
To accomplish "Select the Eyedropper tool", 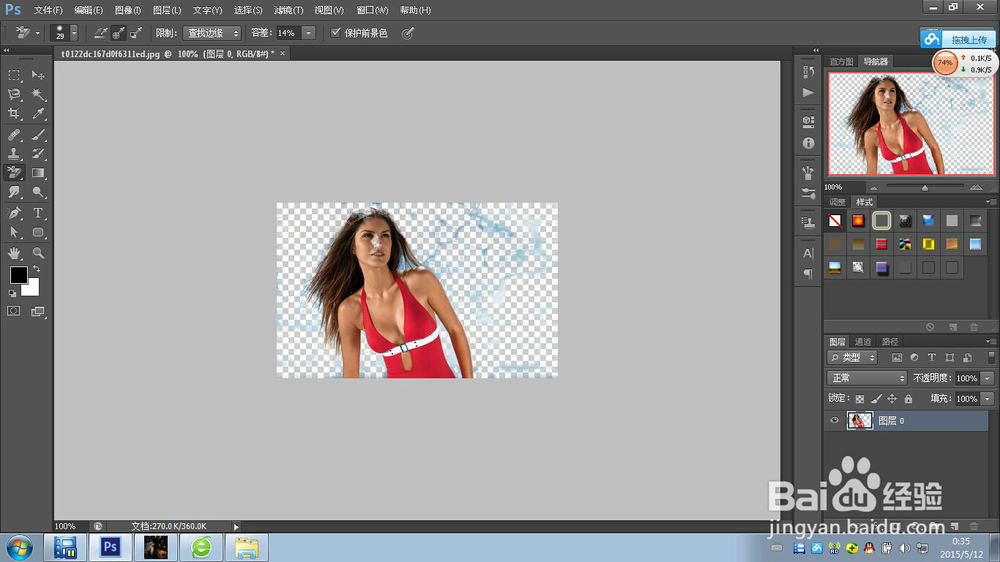I will click(x=38, y=114).
